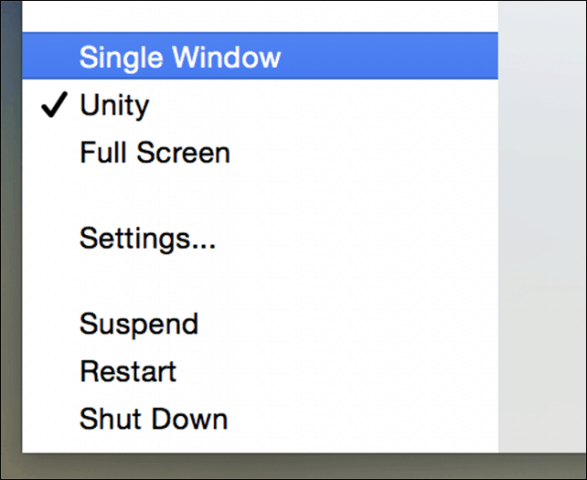Shut Down the virtual machine

pos(260,419)
